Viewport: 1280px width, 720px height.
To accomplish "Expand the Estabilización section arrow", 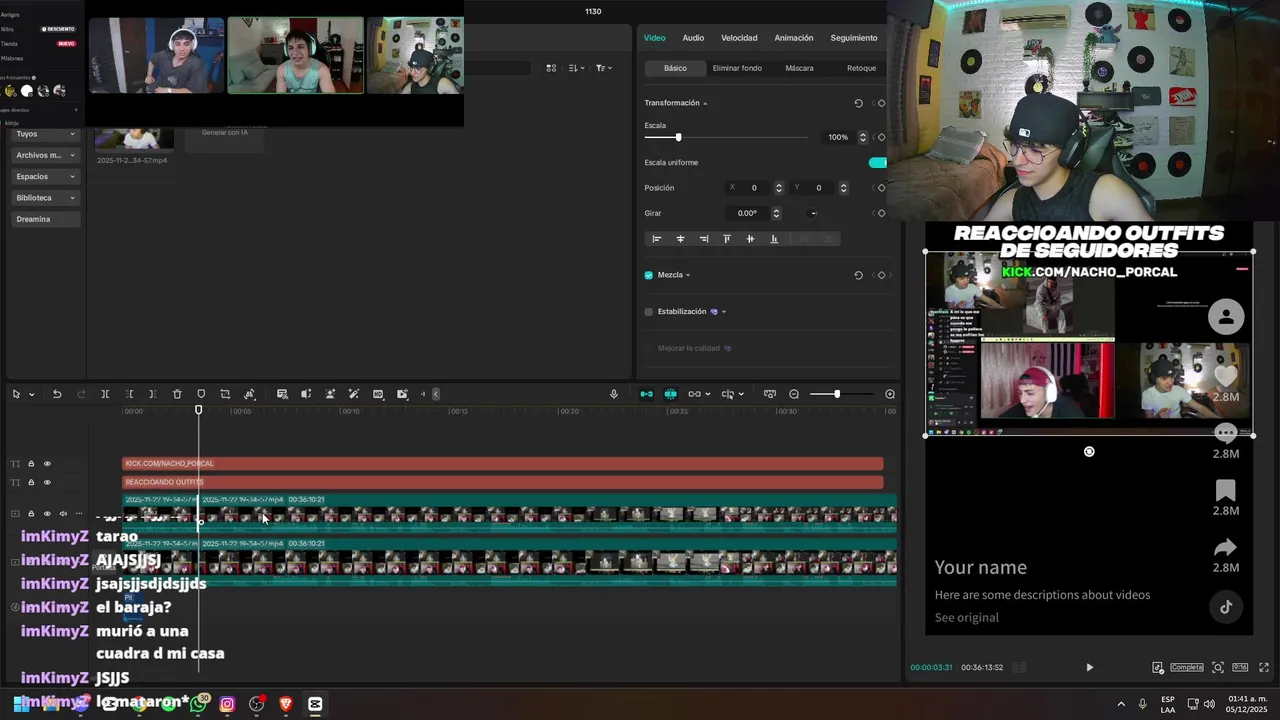I will coord(724,312).
